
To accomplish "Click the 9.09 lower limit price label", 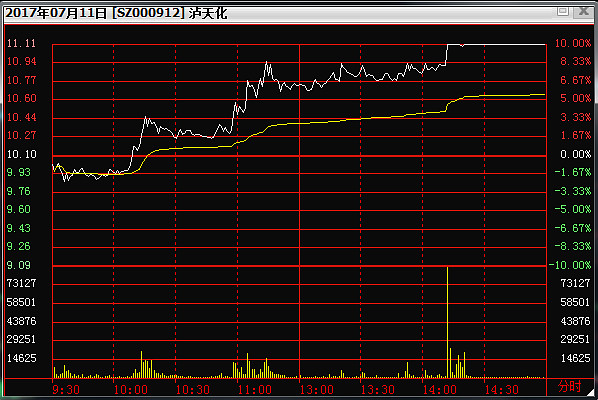I will click(18, 265).
